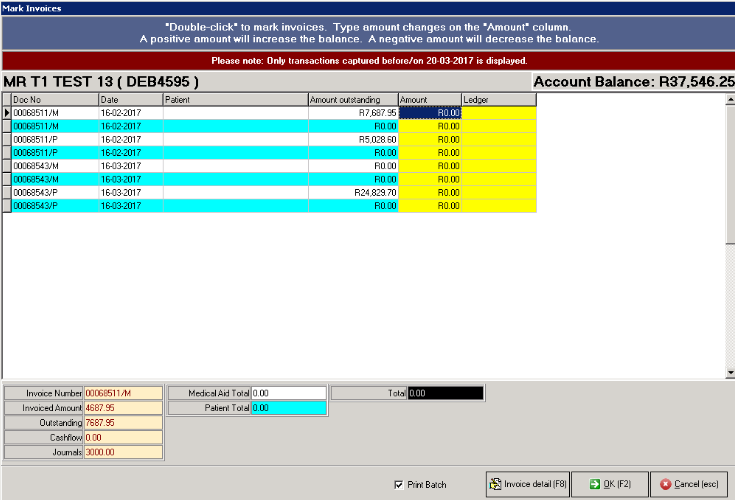The height and width of the screenshot is (500, 735).
Task: Click the Medical Aid Total field
Action: point(288,394)
